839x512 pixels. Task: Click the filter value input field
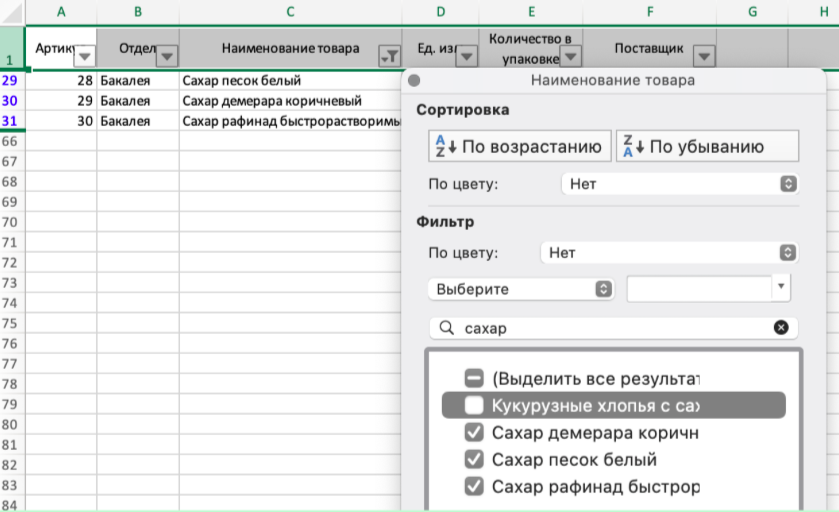[699, 288]
